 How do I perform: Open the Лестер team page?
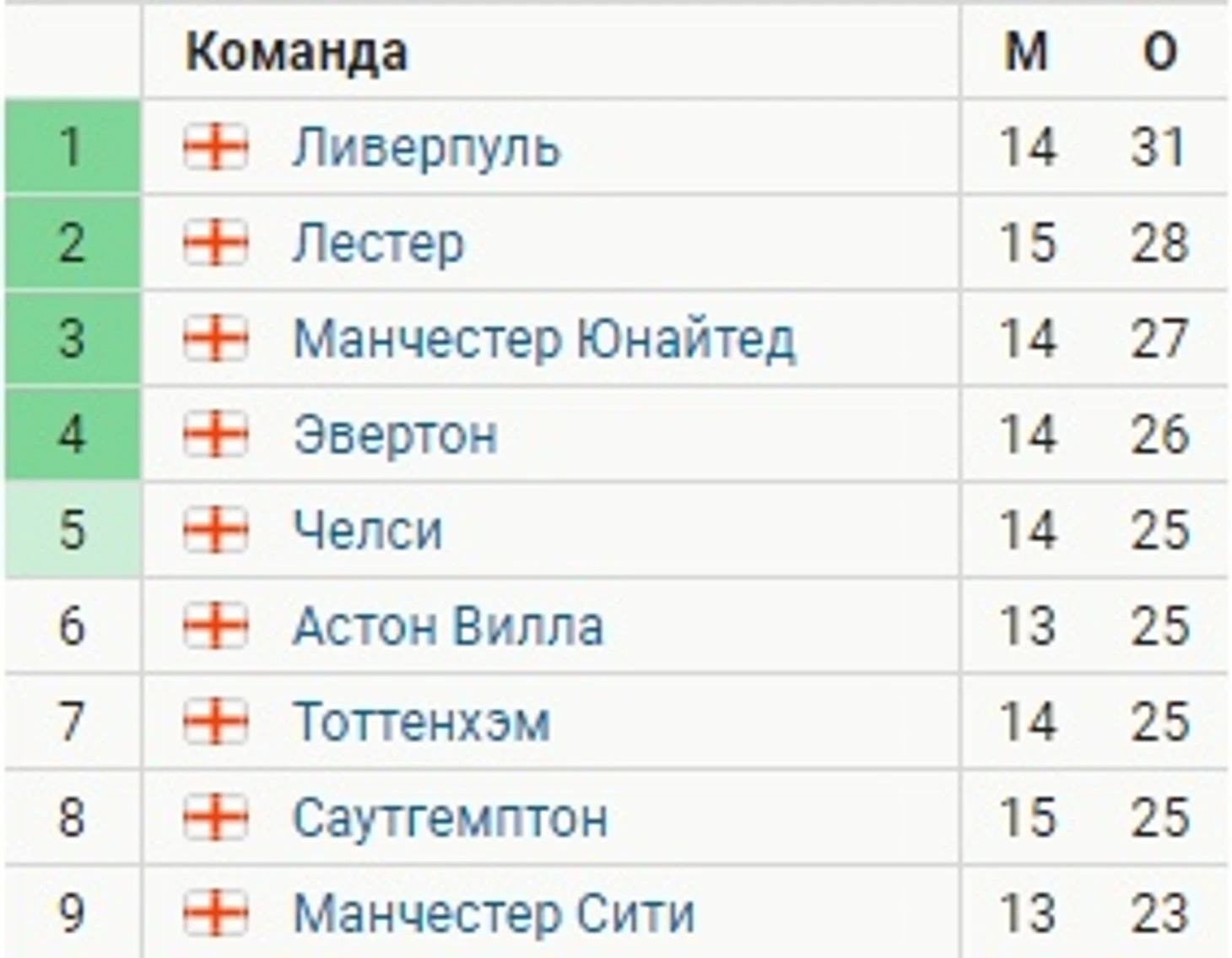tap(378, 244)
